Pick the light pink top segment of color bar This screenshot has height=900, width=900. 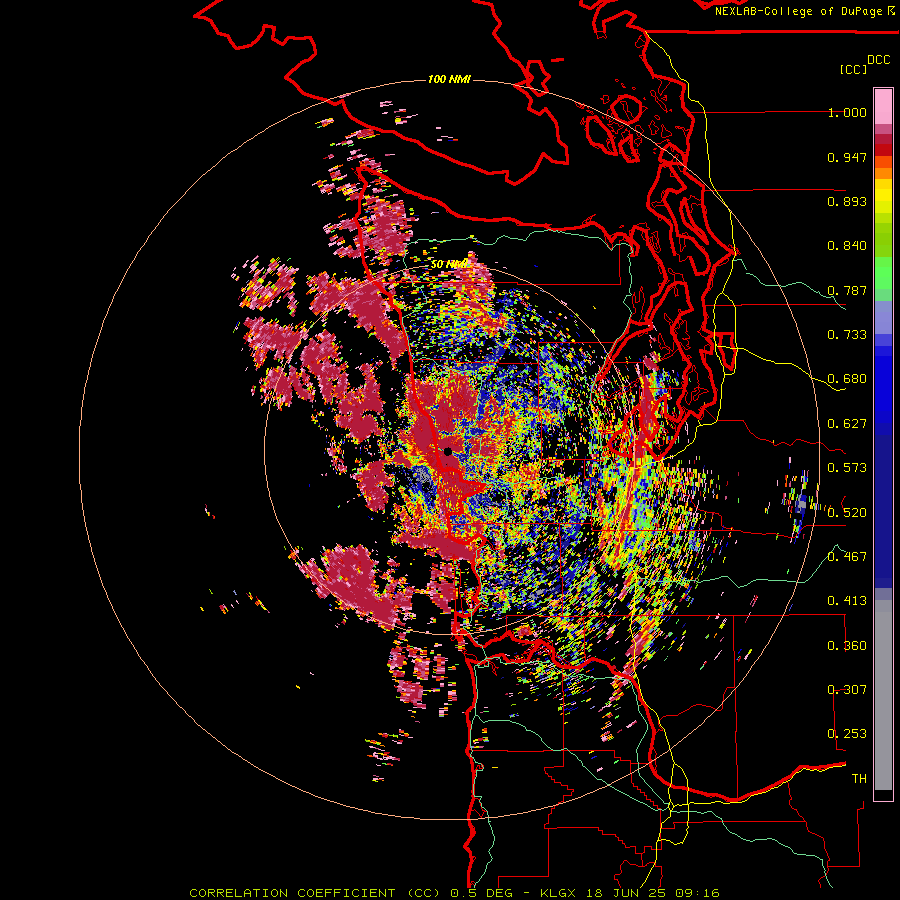pos(883,106)
